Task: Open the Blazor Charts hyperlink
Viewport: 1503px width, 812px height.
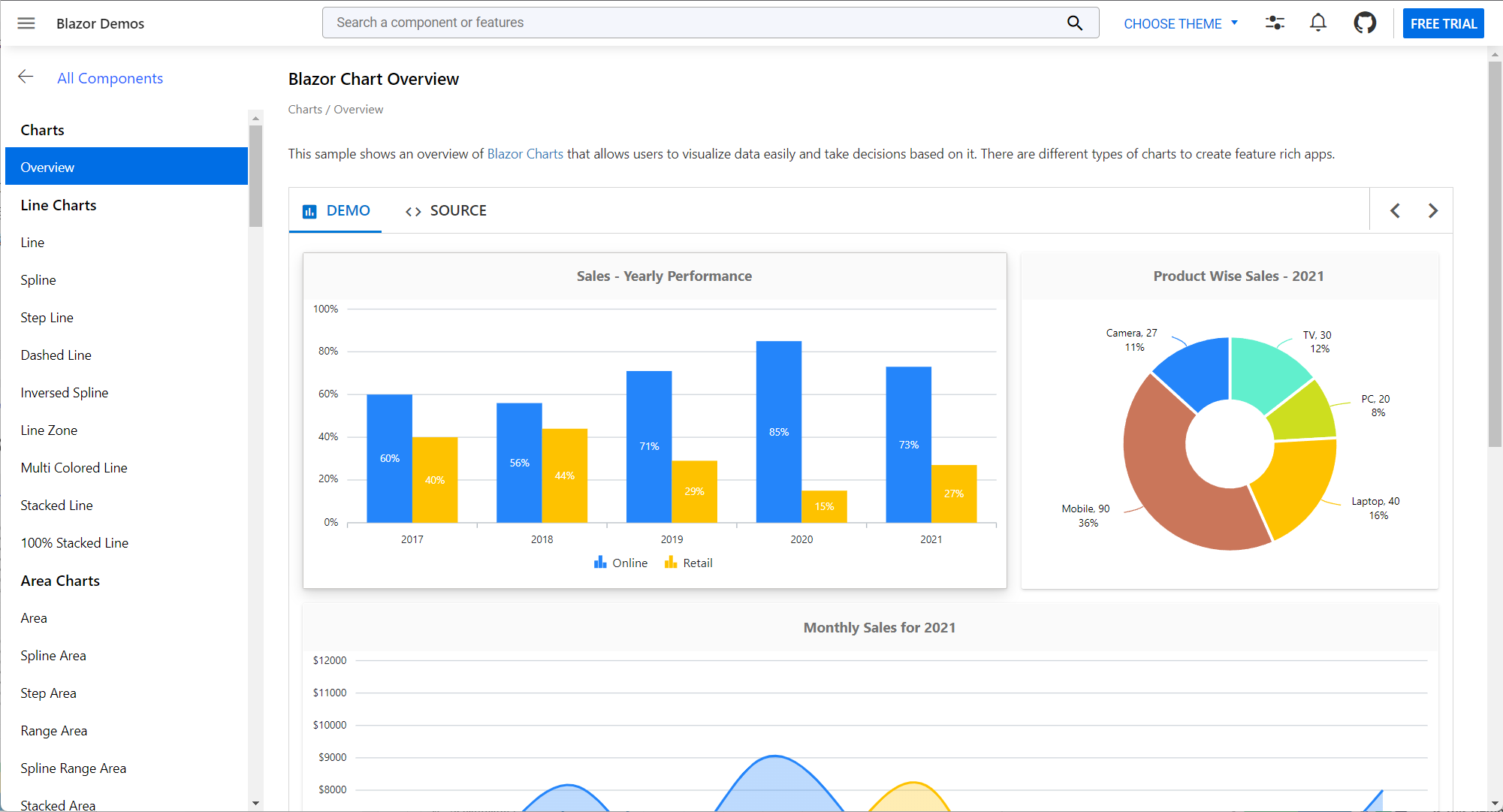Action: tap(525, 154)
